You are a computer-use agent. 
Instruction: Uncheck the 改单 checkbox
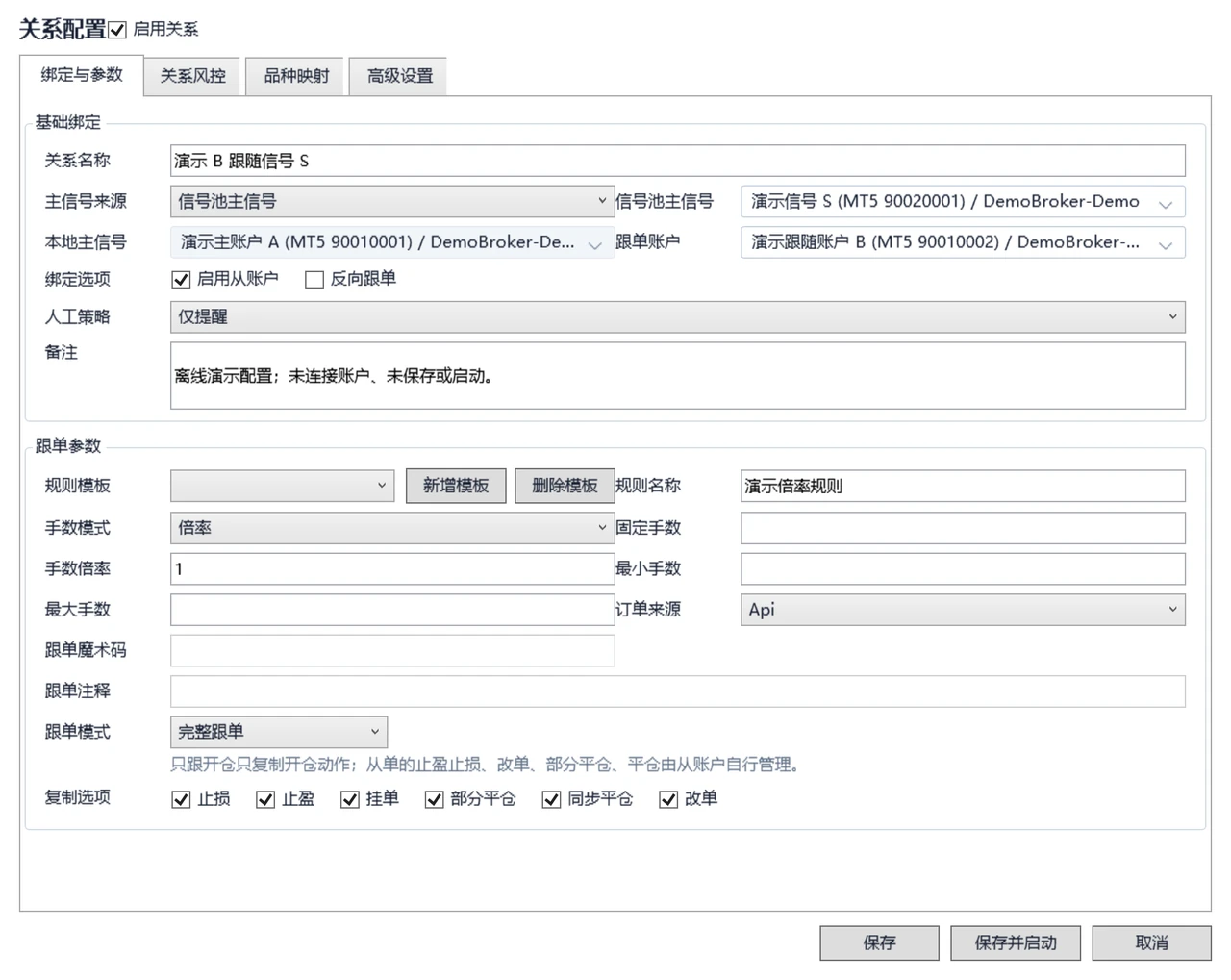point(668,800)
